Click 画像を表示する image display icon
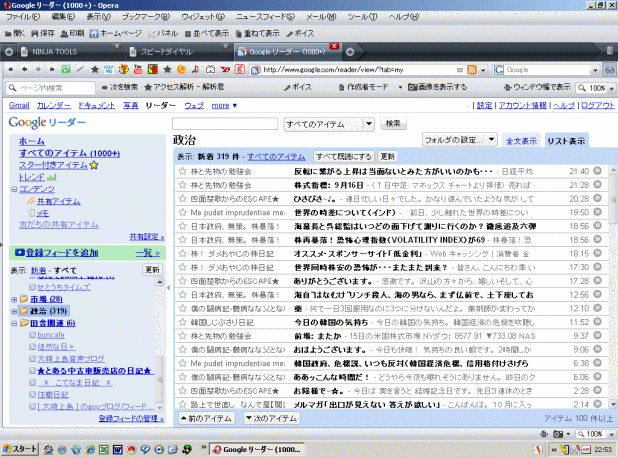Image resolution: width=618 pixels, height=458 pixels. click(x=413, y=87)
